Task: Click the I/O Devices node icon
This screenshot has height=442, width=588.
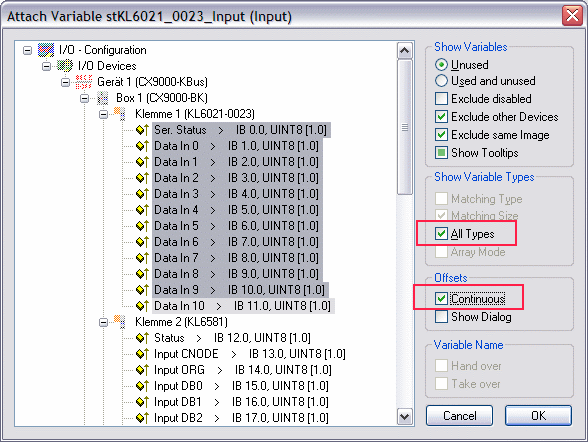Action: point(65,66)
